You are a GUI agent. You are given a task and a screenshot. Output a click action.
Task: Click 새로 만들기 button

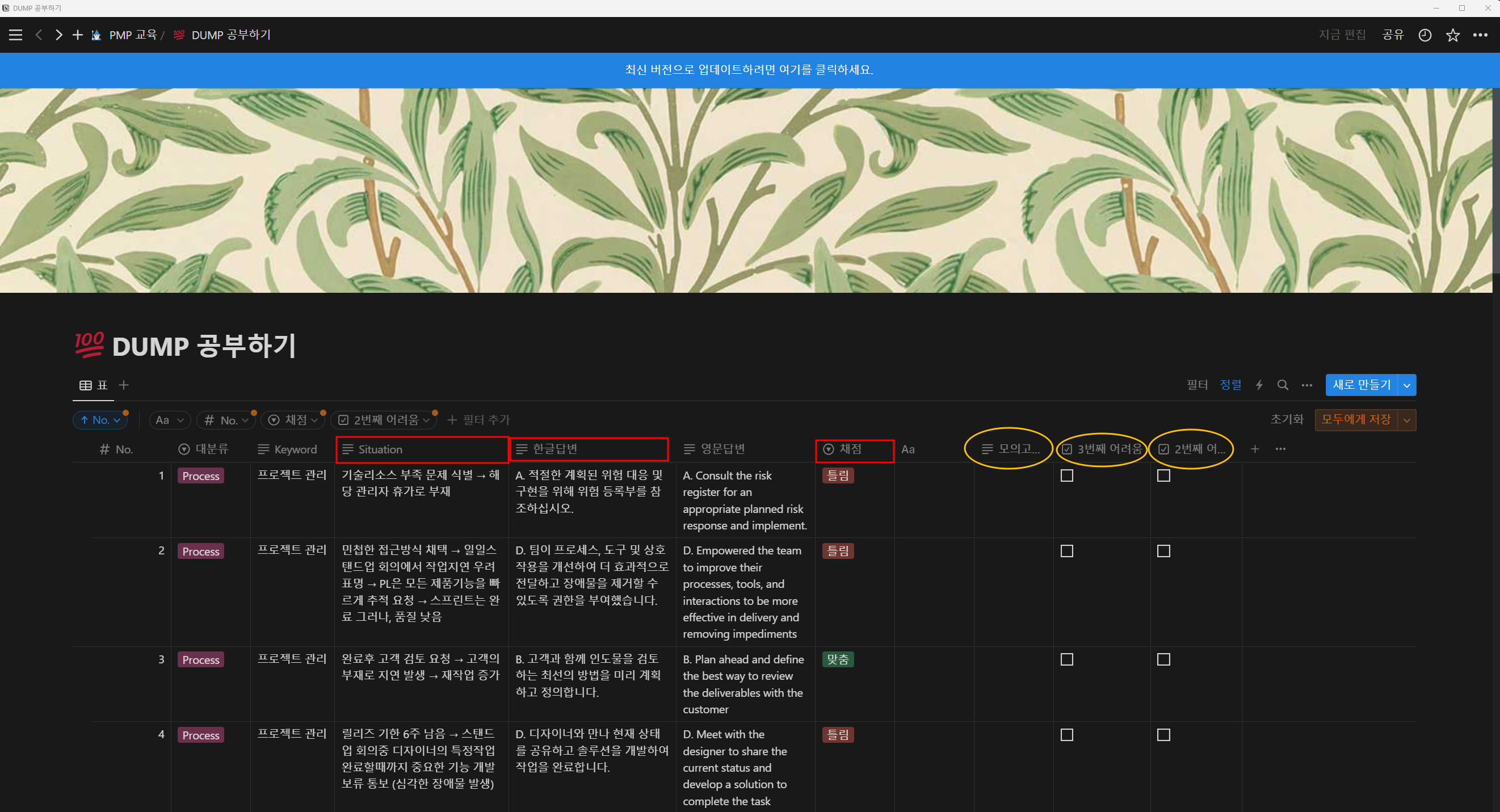click(1362, 385)
